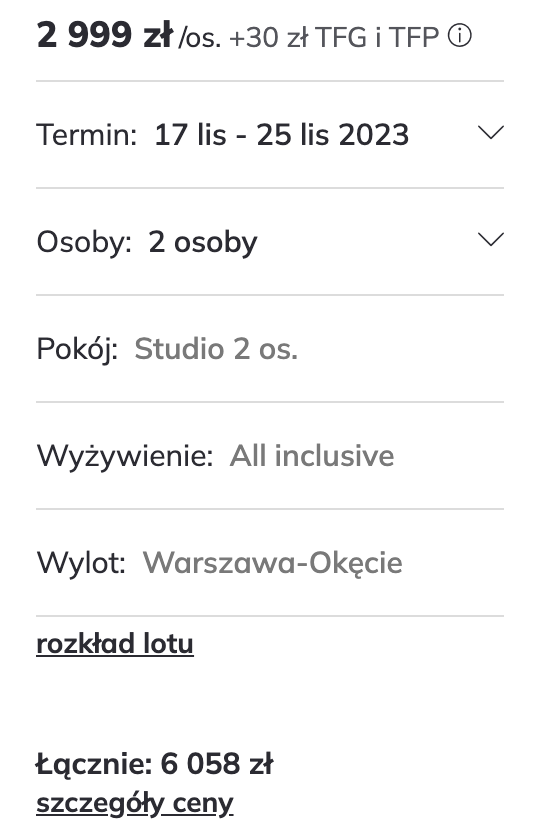Click the Studio 2 os. room value
The width and height of the screenshot is (548, 840).
click(216, 349)
